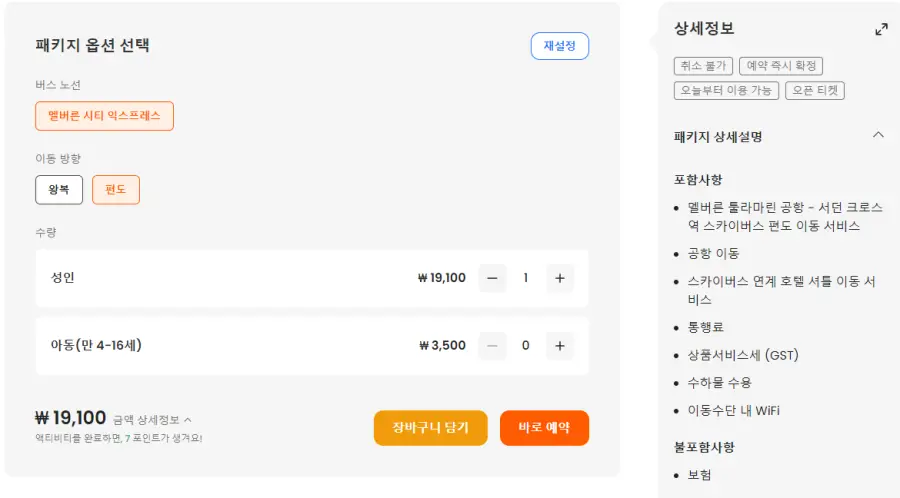Screen dimensions: 900x498
Task: Click the 아동 quantity value field
Action: [526, 346]
